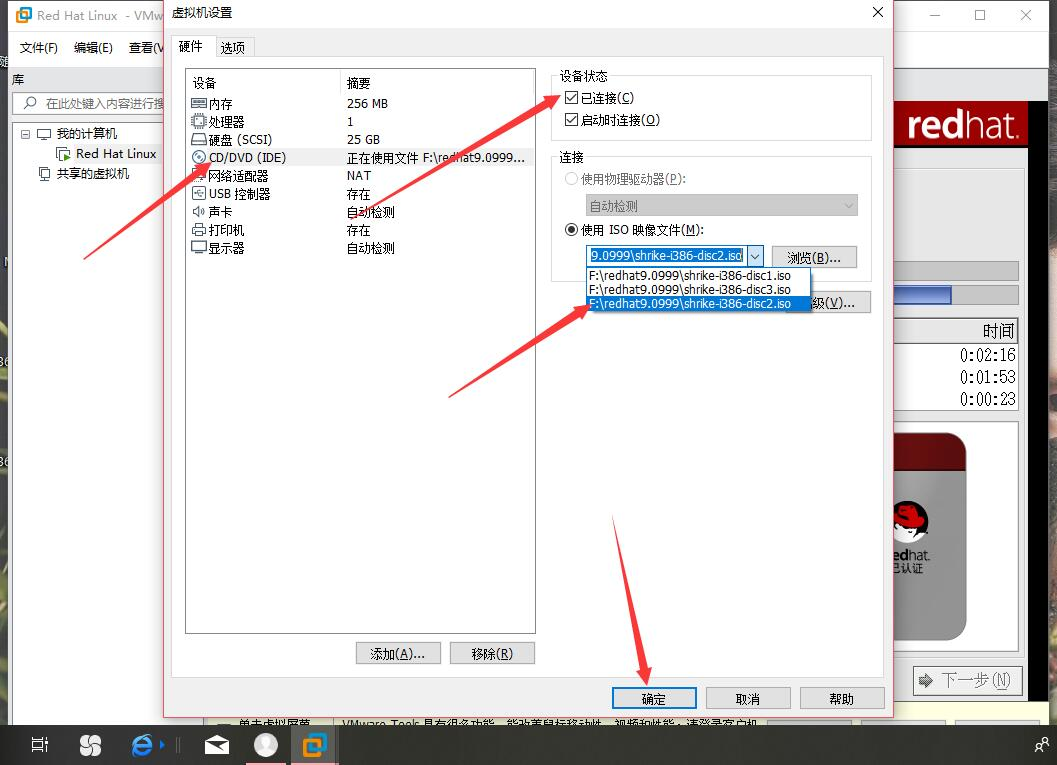The image size is (1057, 765).
Task: Confirm with the OK (确定) button
Action: tap(654, 699)
